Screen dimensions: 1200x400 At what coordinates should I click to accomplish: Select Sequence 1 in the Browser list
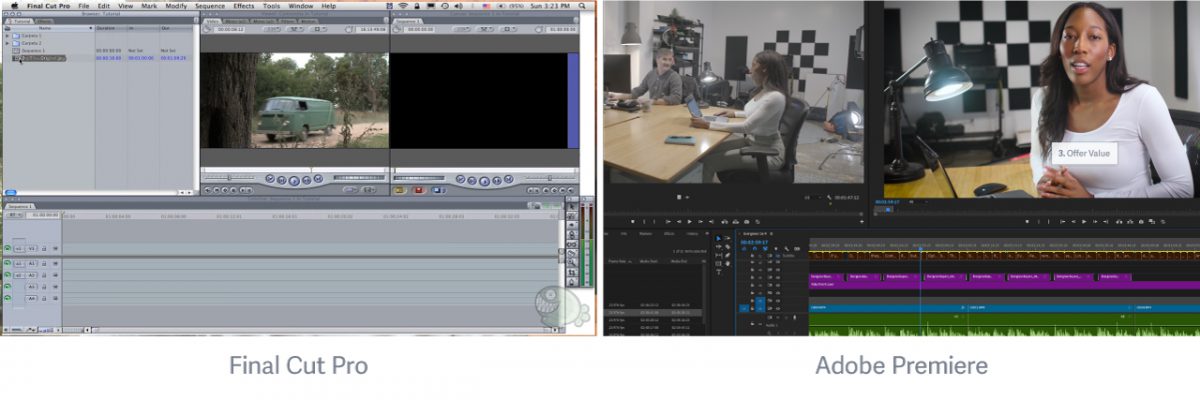(29, 50)
